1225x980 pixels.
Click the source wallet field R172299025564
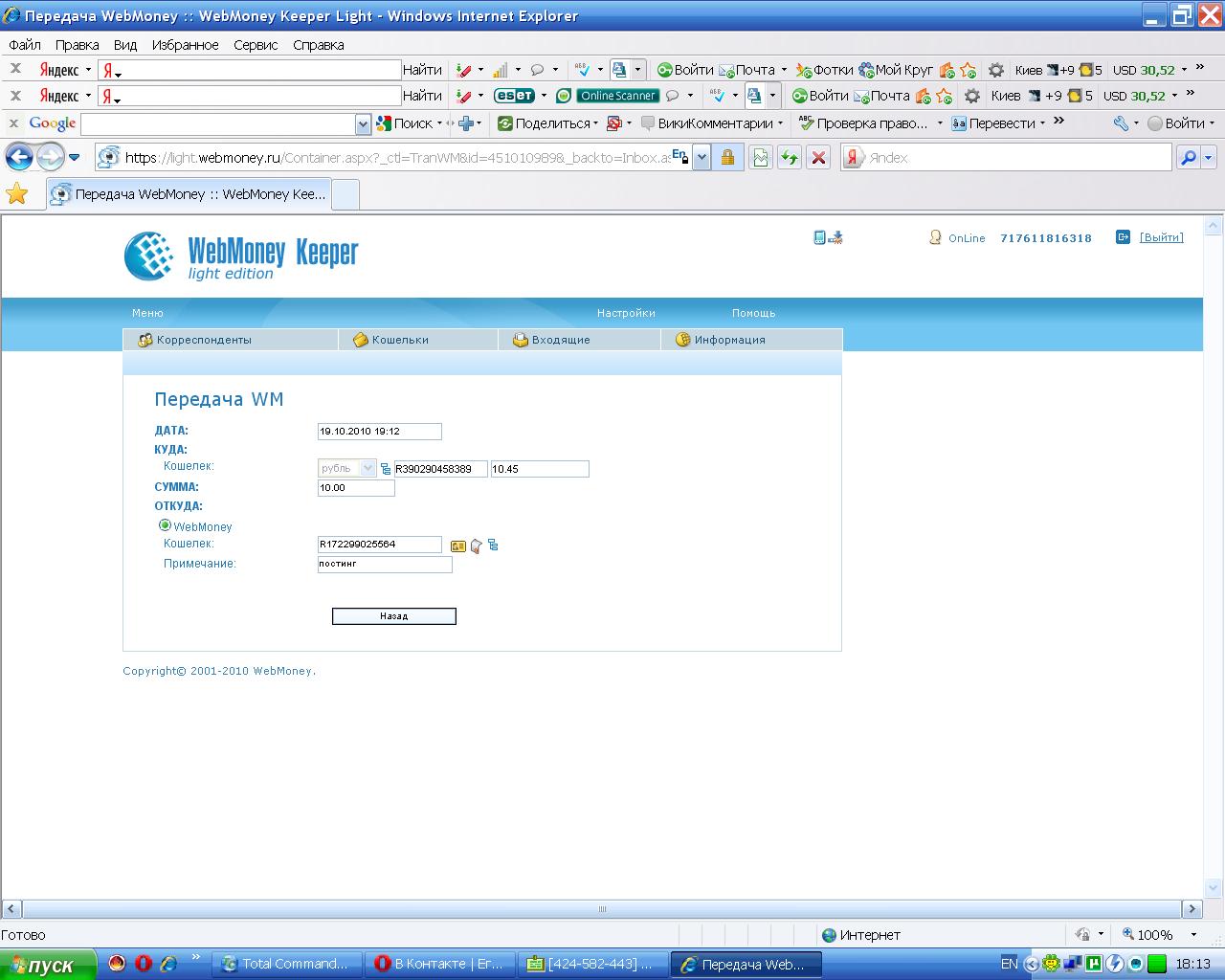click(x=379, y=545)
